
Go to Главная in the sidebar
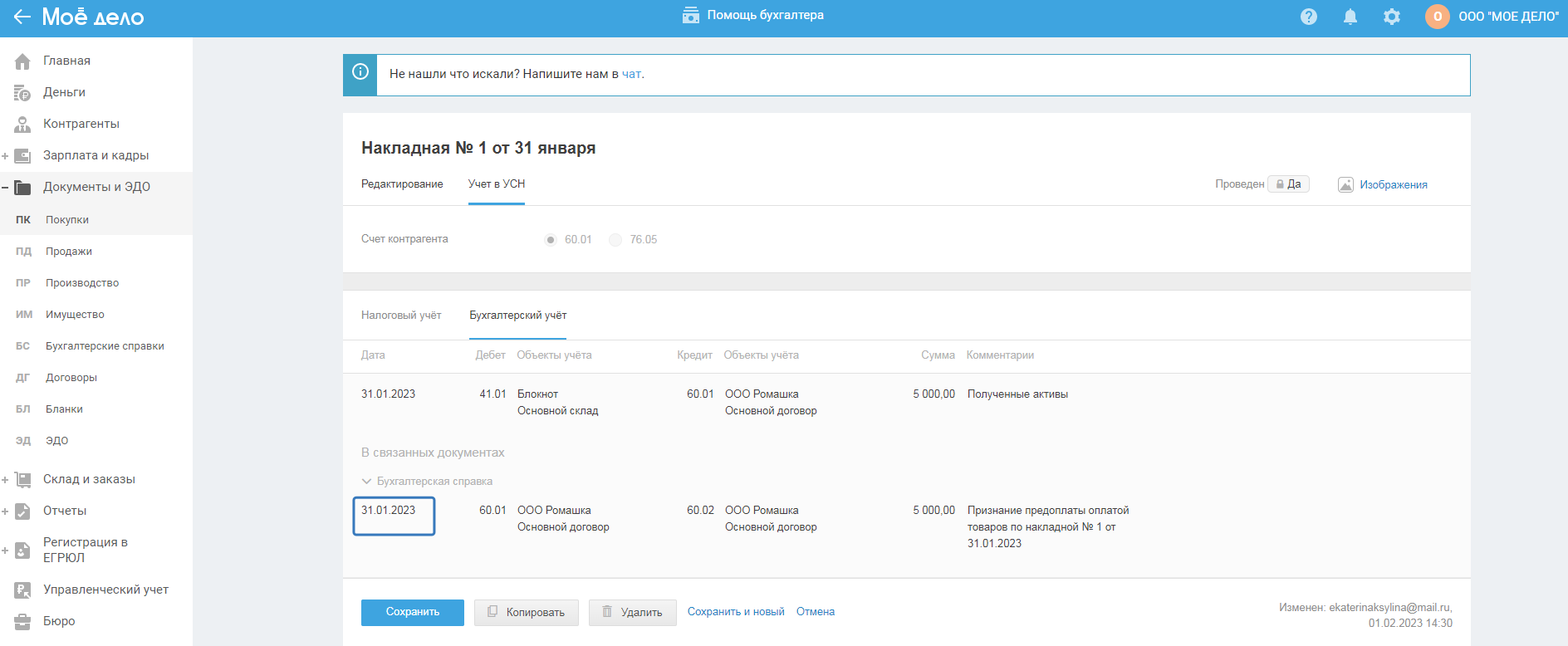[x=66, y=61]
